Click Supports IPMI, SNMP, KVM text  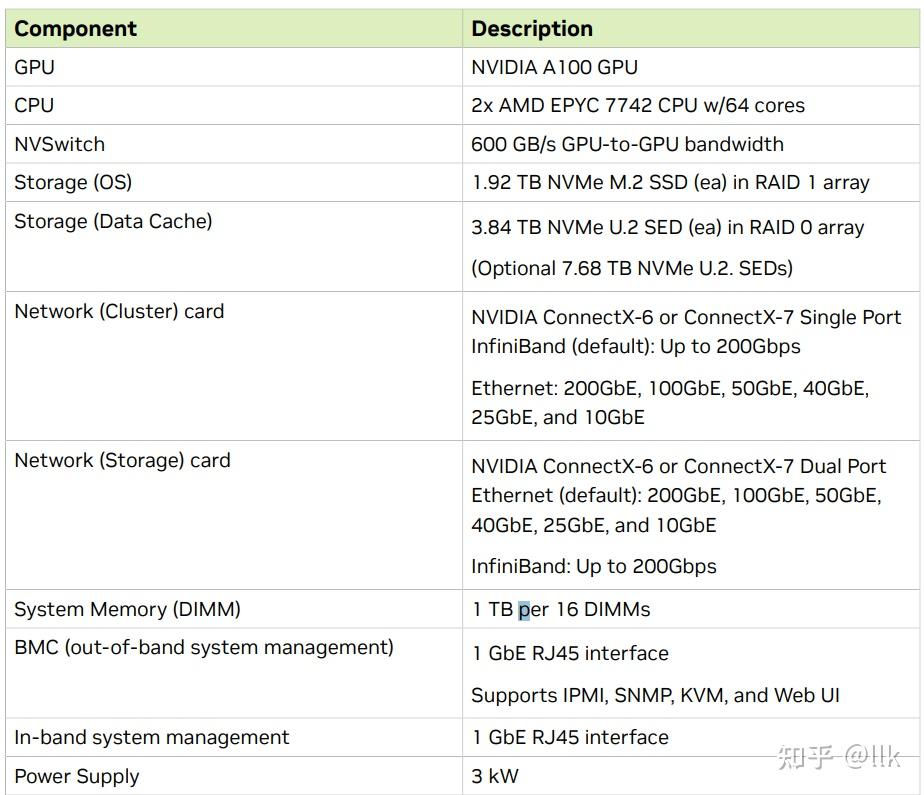[655, 695]
